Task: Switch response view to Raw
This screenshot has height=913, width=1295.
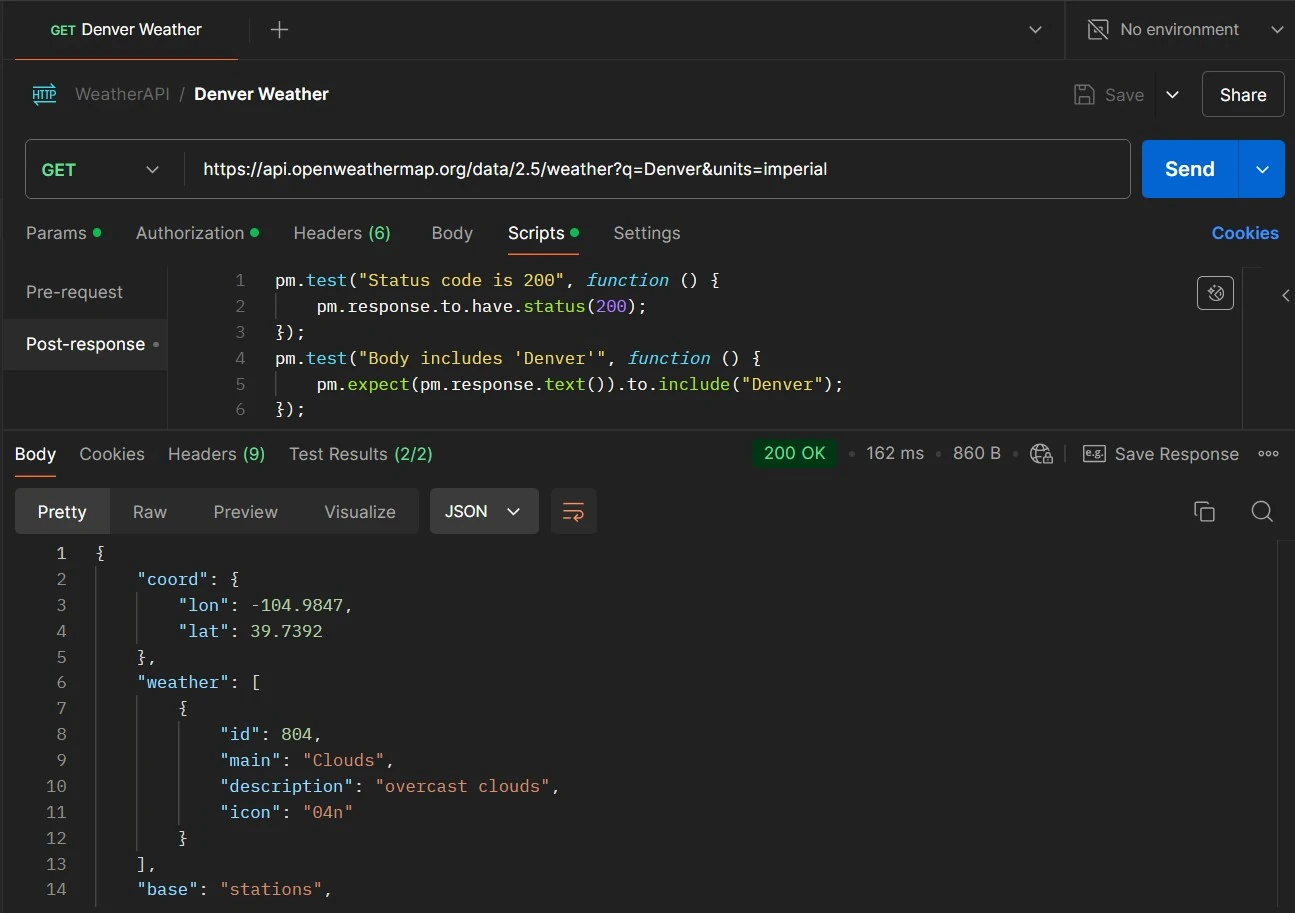Action: 150,512
